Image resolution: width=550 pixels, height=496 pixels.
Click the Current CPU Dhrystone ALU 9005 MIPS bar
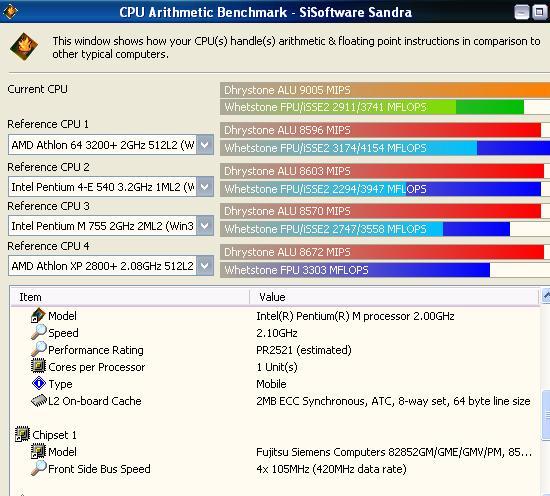[x=385, y=90]
